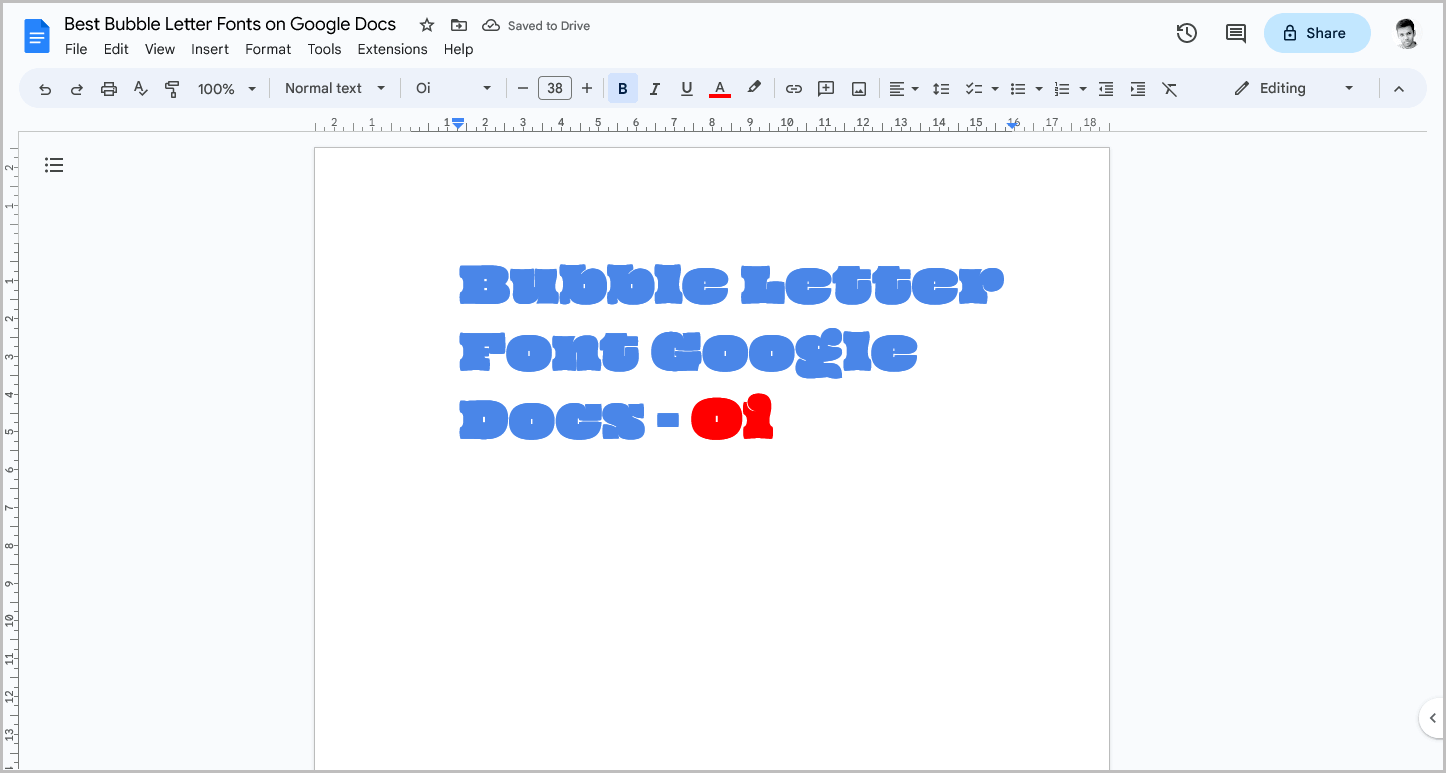Open the File menu

coord(76,49)
